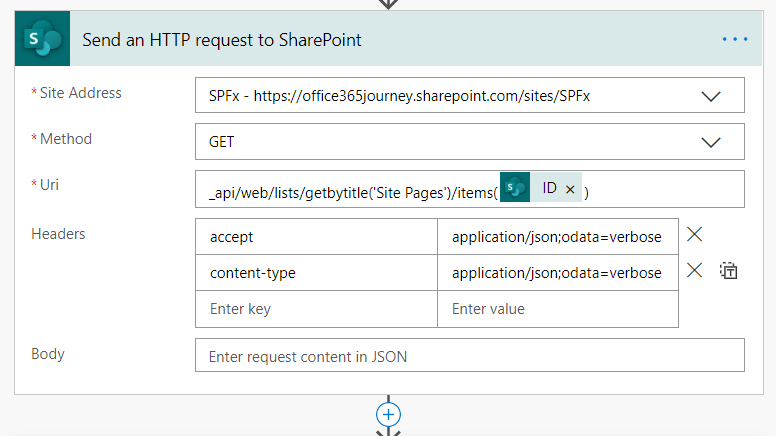Edit the content-type header value field
This screenshot has height=436, width=776.
(x=558, y=273)
